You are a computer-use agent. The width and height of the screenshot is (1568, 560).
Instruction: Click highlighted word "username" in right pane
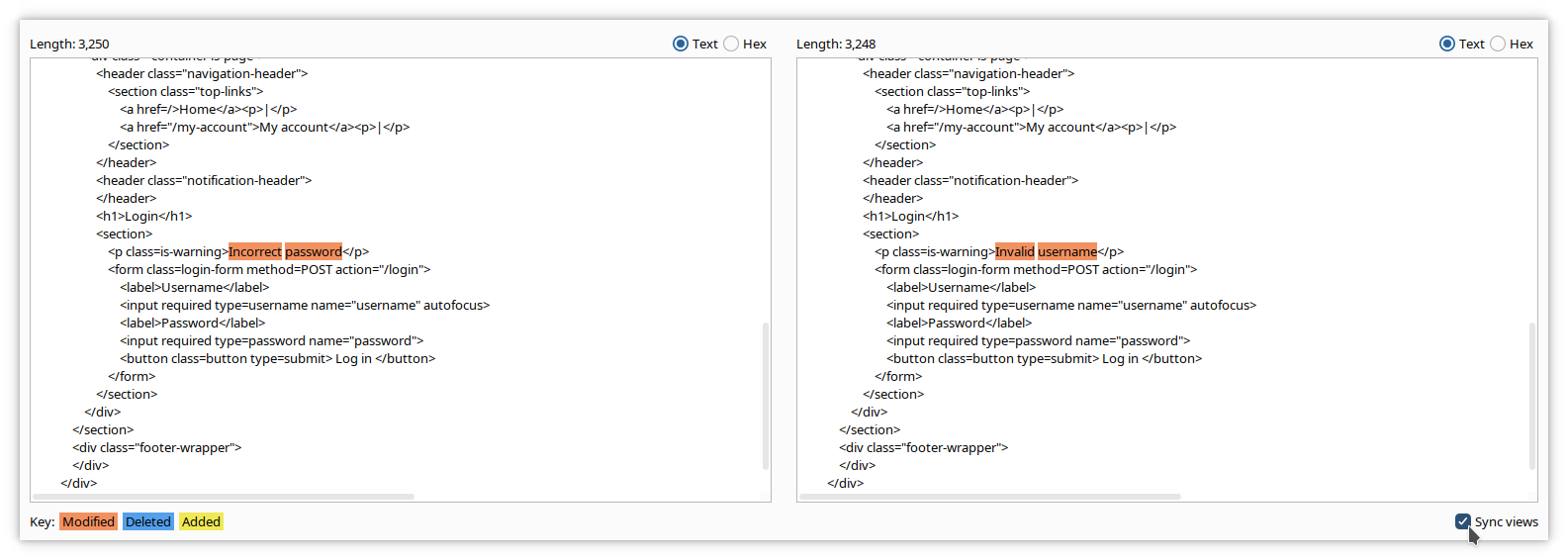1067,252
